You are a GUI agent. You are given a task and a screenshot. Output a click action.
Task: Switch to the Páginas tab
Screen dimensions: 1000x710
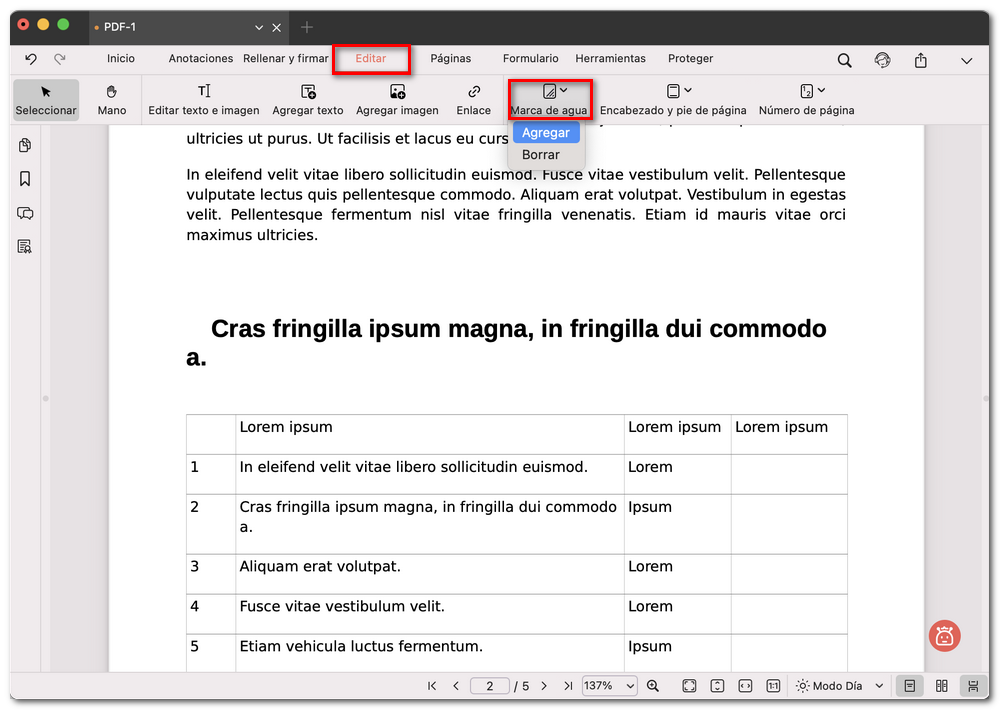pos(450,59)
